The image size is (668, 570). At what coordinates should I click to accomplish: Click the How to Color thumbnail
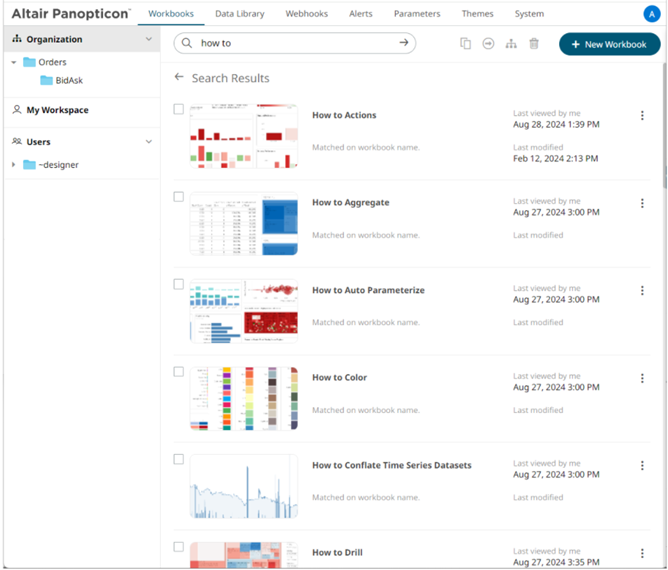pyautogui.click(x=243, y=398)
